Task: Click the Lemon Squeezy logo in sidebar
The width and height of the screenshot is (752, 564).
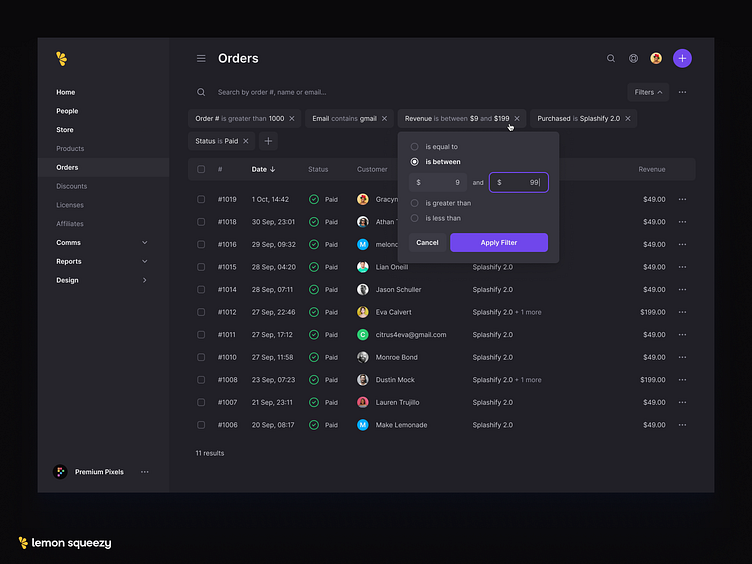Action: 62,59
